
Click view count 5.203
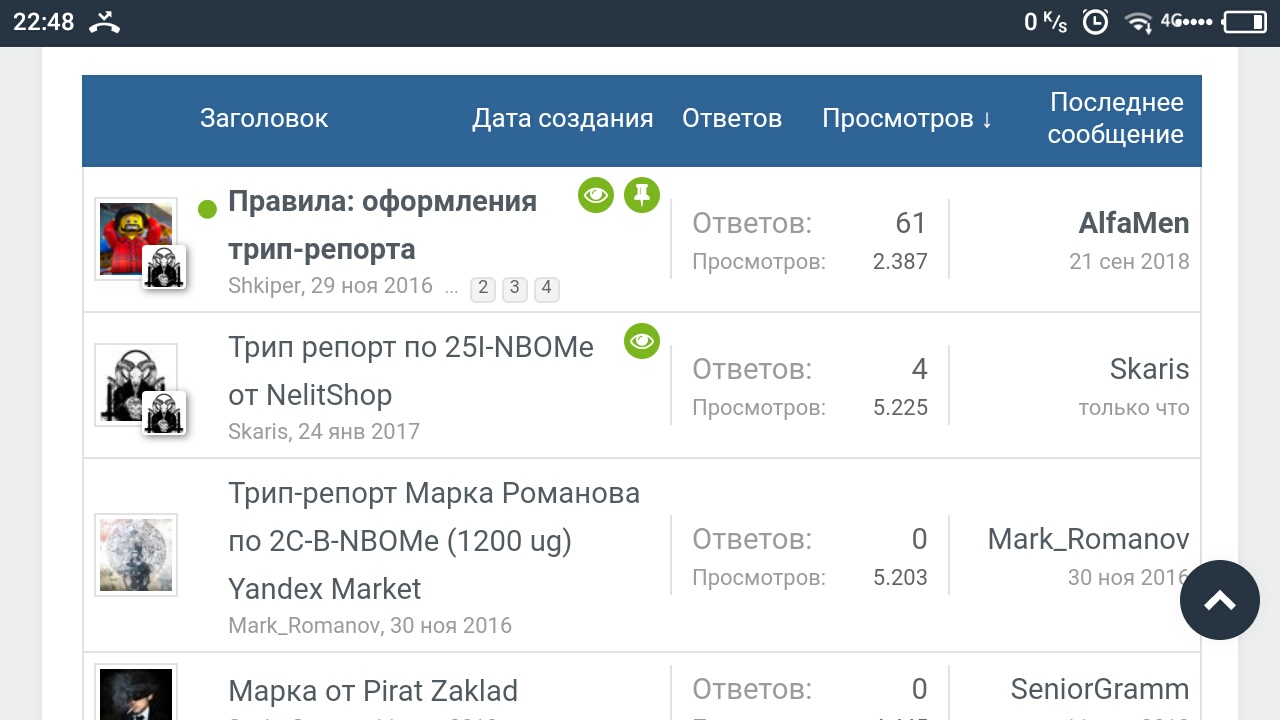900,578
